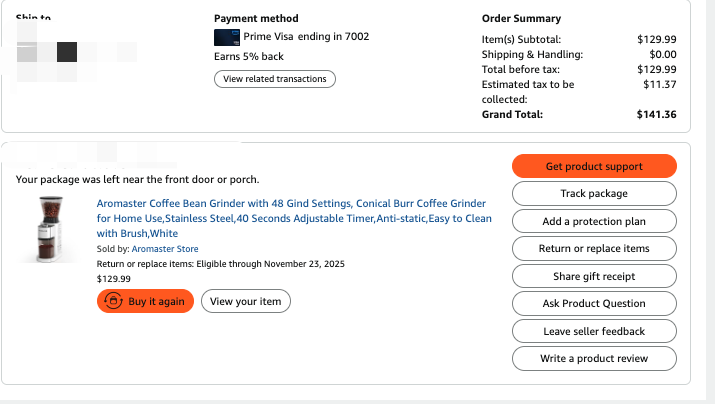
Task: Click Leave seller feedback
Action: [x=594, y=331]
